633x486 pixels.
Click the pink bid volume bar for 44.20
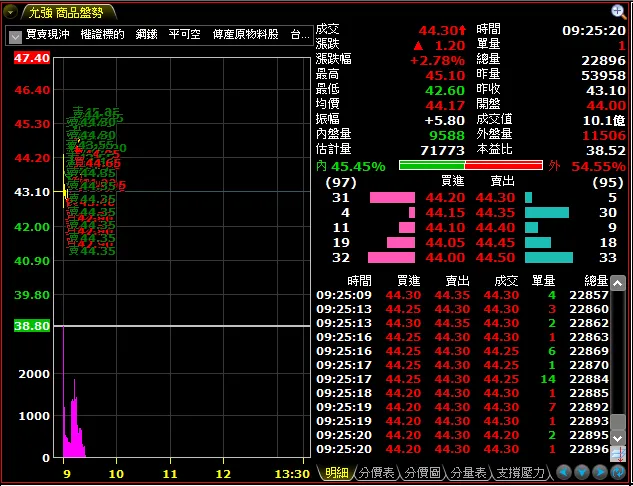[x=392, y=197]
